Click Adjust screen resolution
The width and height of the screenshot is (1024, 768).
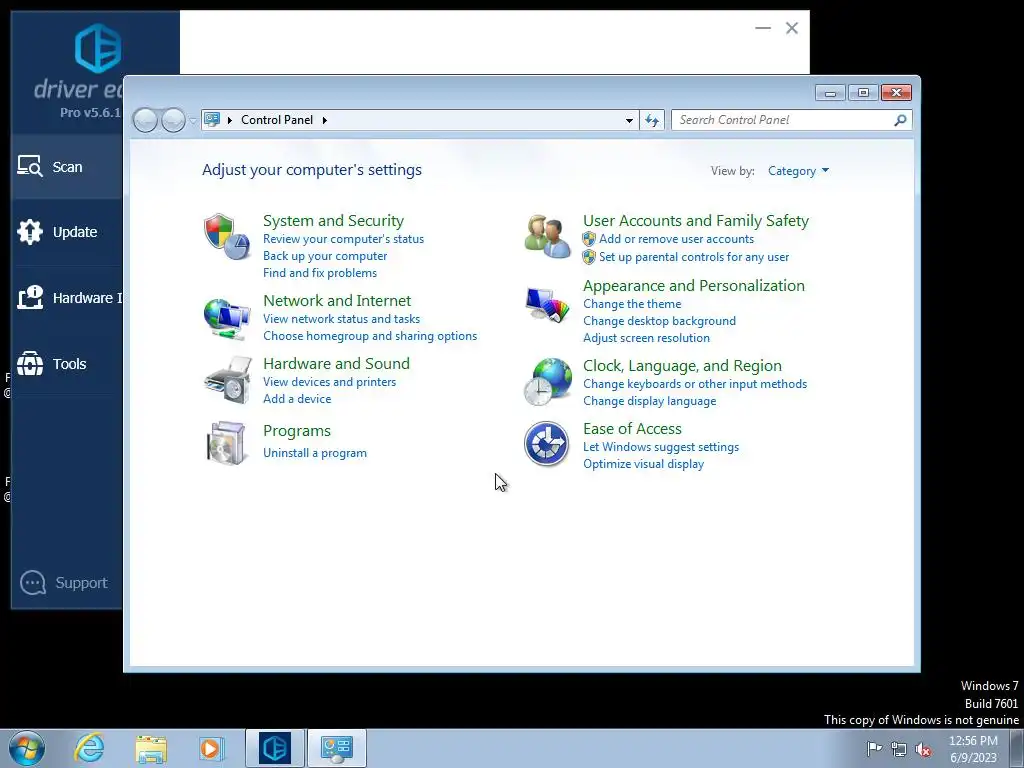[646, 338]
